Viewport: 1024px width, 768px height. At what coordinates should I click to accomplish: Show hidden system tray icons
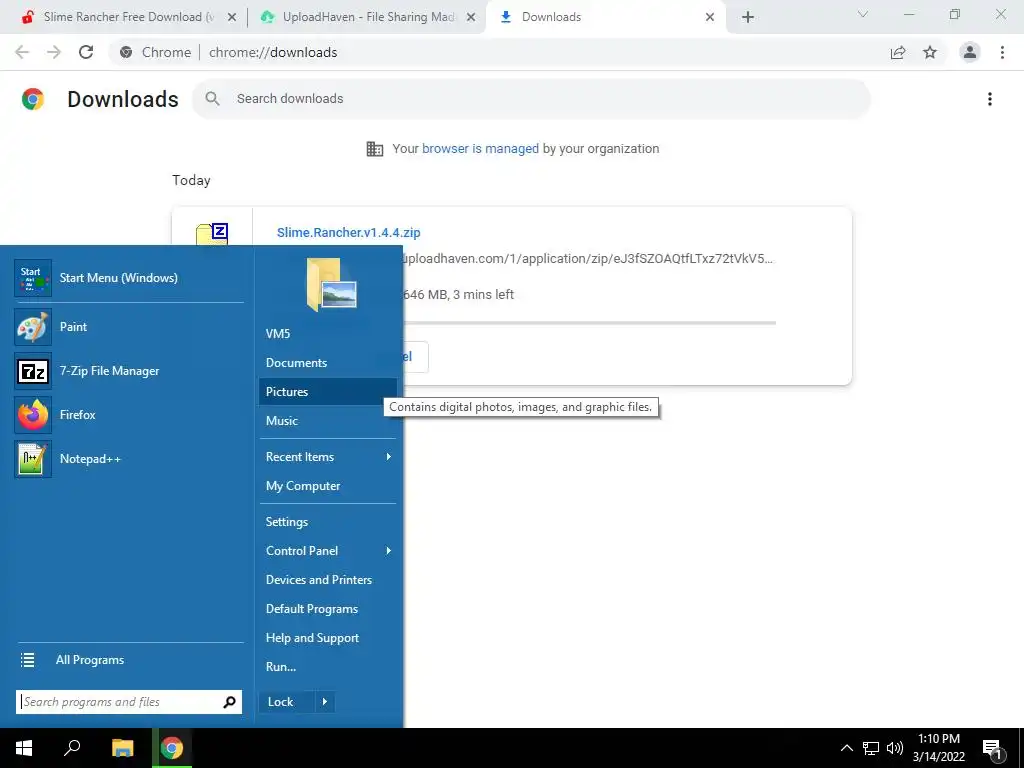[846, 748]
